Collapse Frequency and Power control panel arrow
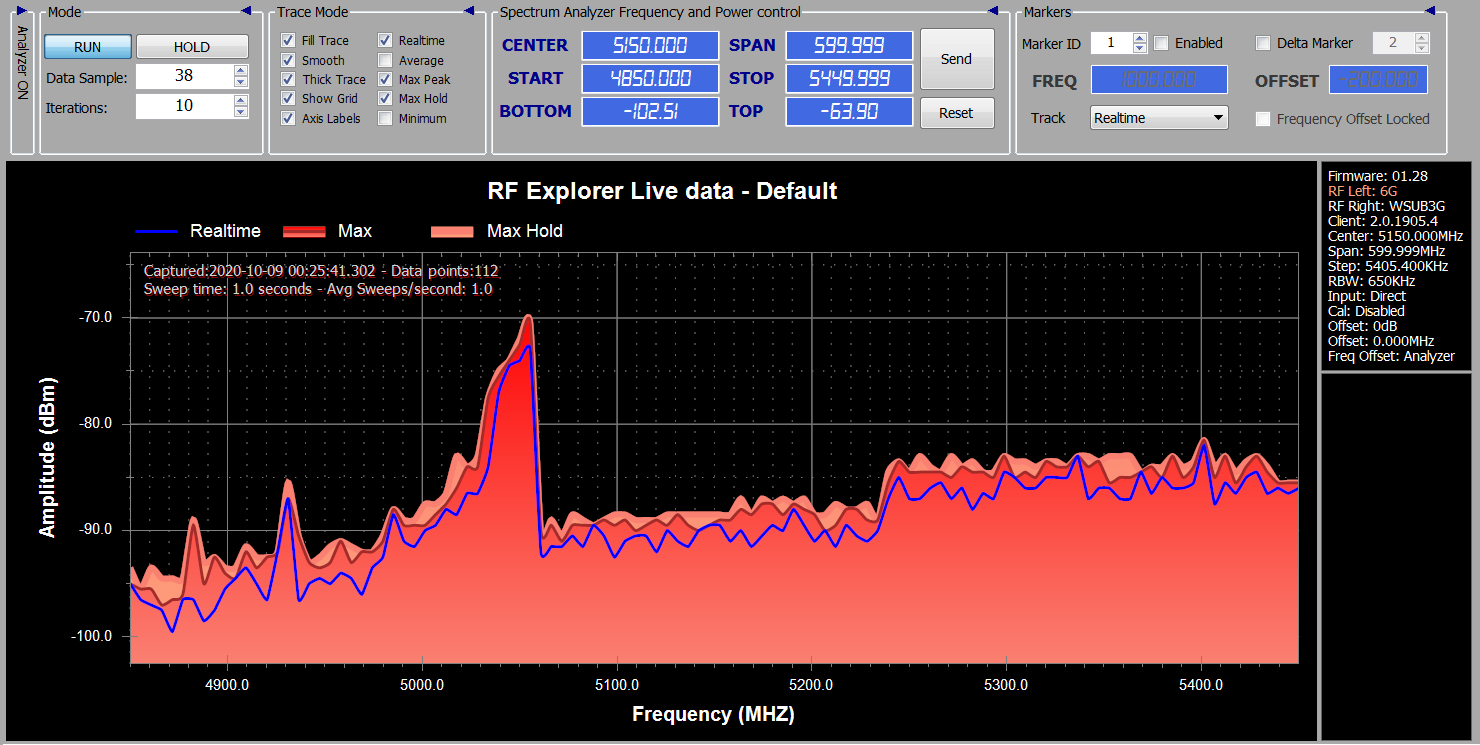The image size is (1480, 745). click(993, 11)
